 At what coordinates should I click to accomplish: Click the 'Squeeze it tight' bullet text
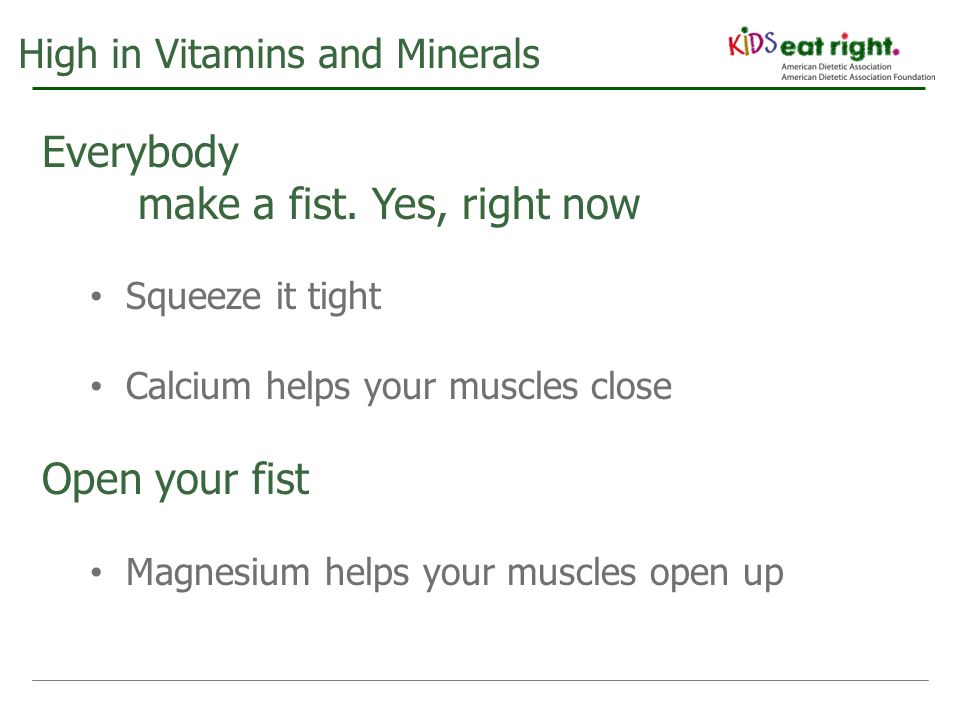tap(253, 298)
